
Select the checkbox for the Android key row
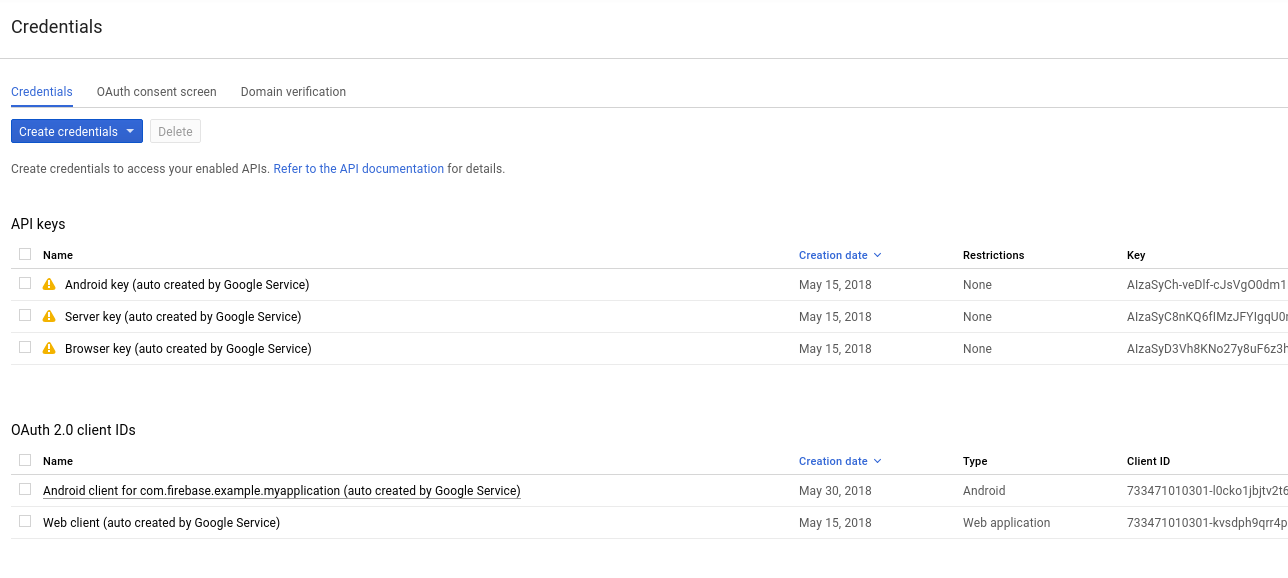[x=24, y=284]
